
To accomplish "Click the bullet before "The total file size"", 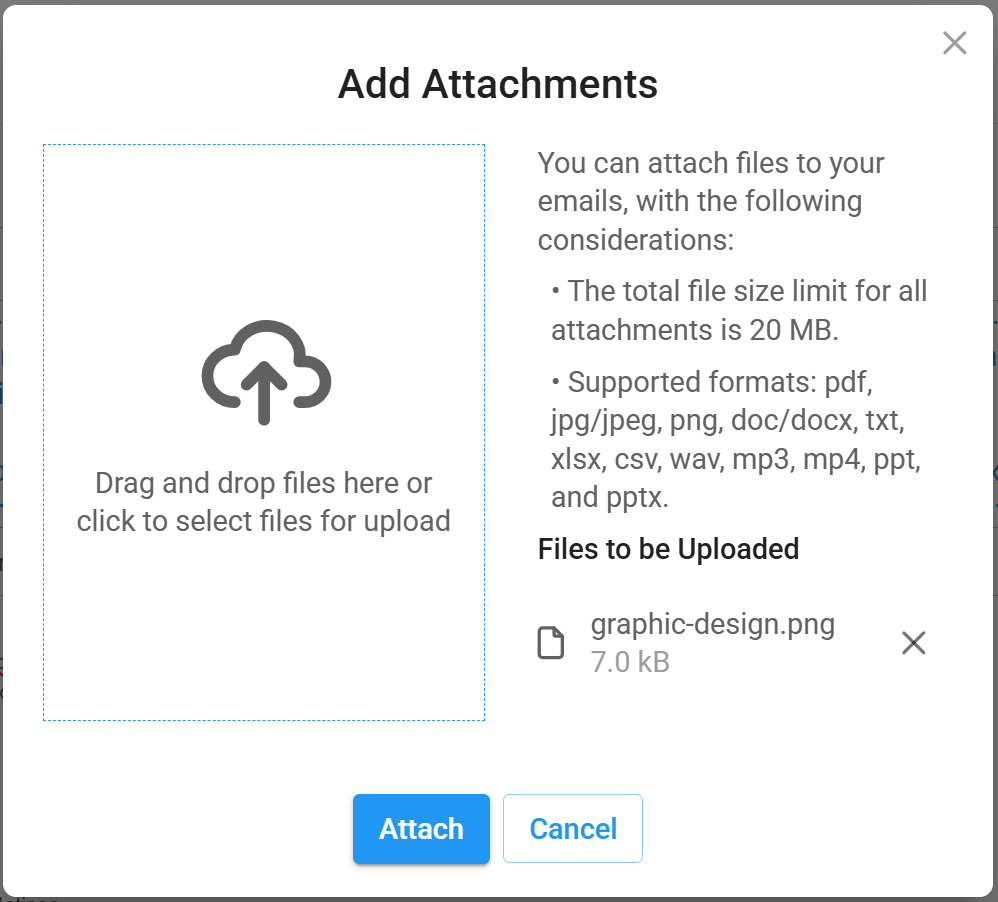I will 556,291.
